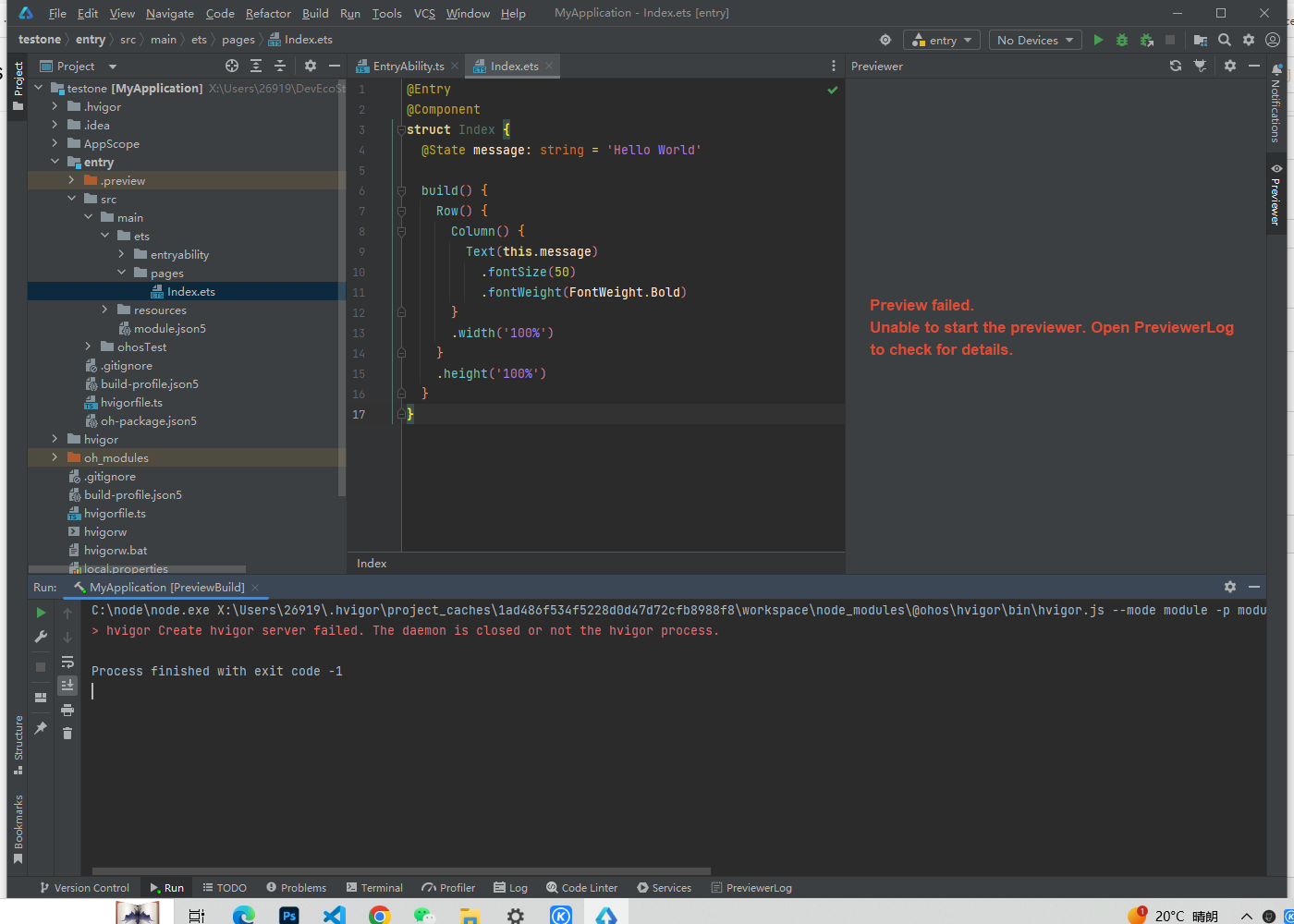This screenshot has width=1294, height=924.
Task: Click the green inspection checkmark in editor
Action: pos(832,90)
